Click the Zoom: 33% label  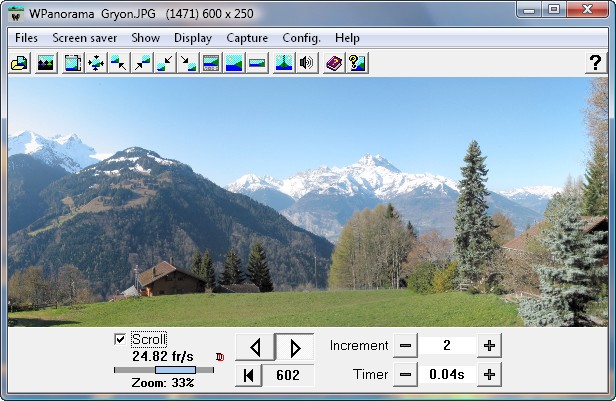point(163,383)
